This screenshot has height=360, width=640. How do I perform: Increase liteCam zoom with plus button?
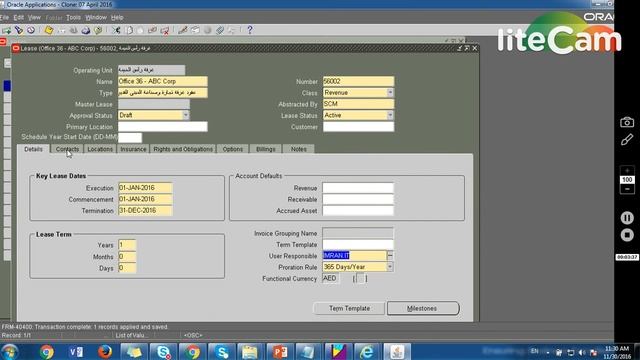[x=627, y=171]
